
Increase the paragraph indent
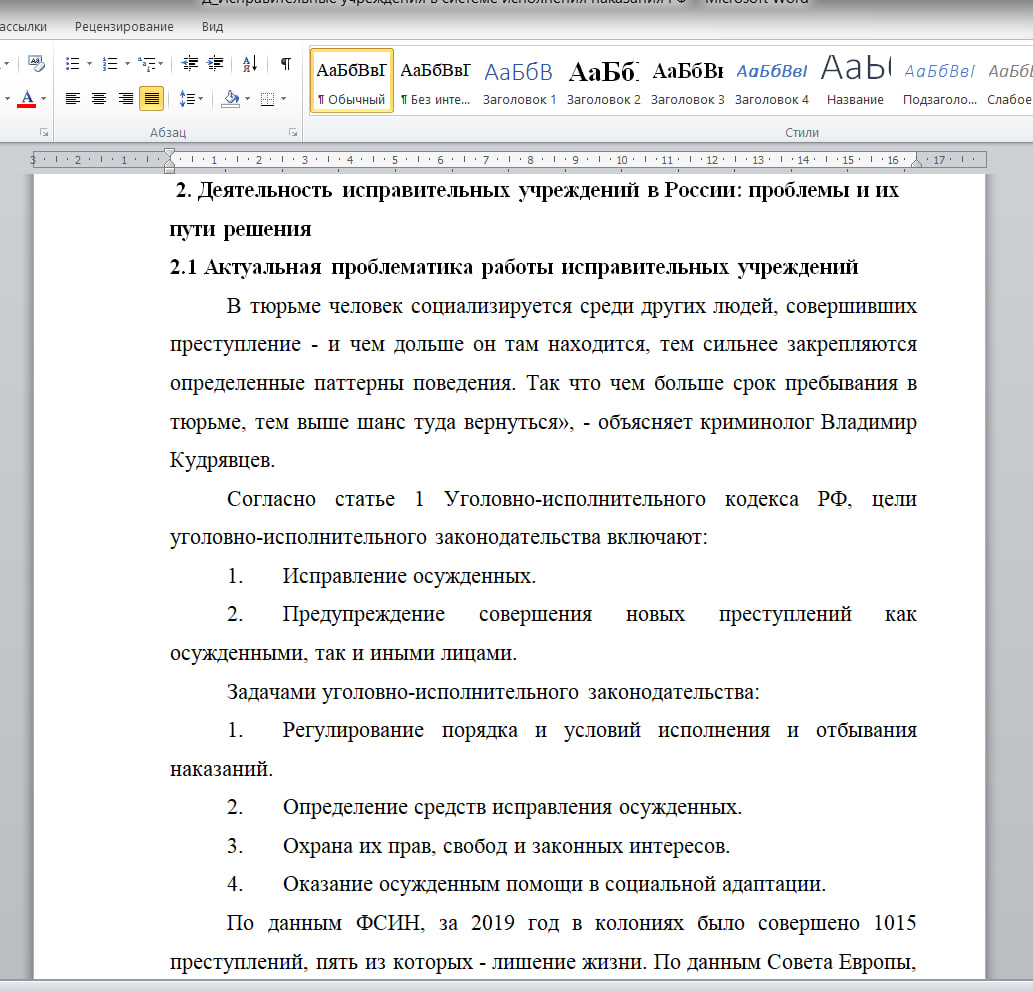click(x=215, y=64)
